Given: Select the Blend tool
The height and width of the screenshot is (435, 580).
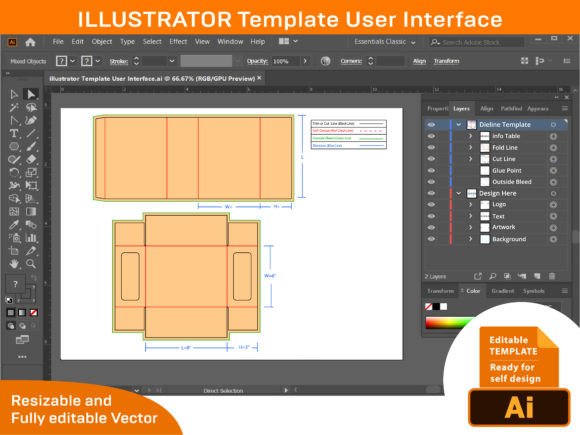Looking at the screenshot, I should coord(31,225).
